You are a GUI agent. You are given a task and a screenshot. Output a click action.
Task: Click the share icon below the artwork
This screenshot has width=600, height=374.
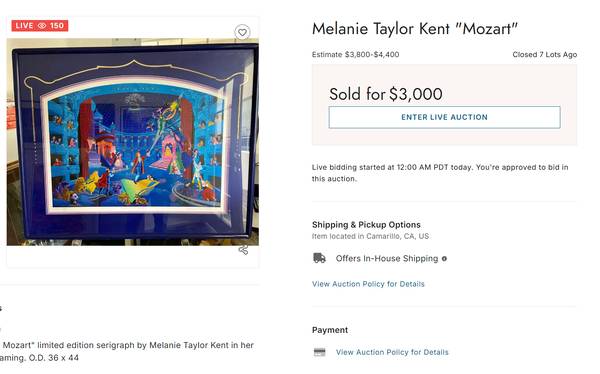(243, 250)
